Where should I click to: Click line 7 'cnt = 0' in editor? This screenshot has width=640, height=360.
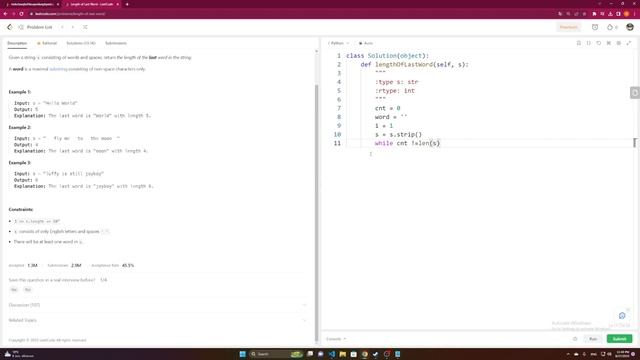pos(388,108)
